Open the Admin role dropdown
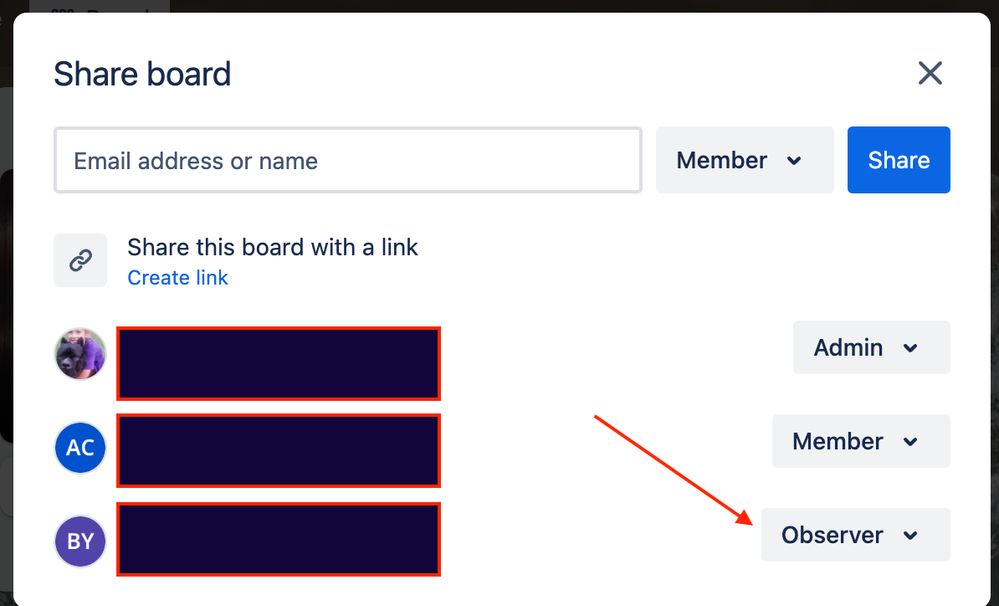Viewport: 999px width, 606px height. [872, 347]
